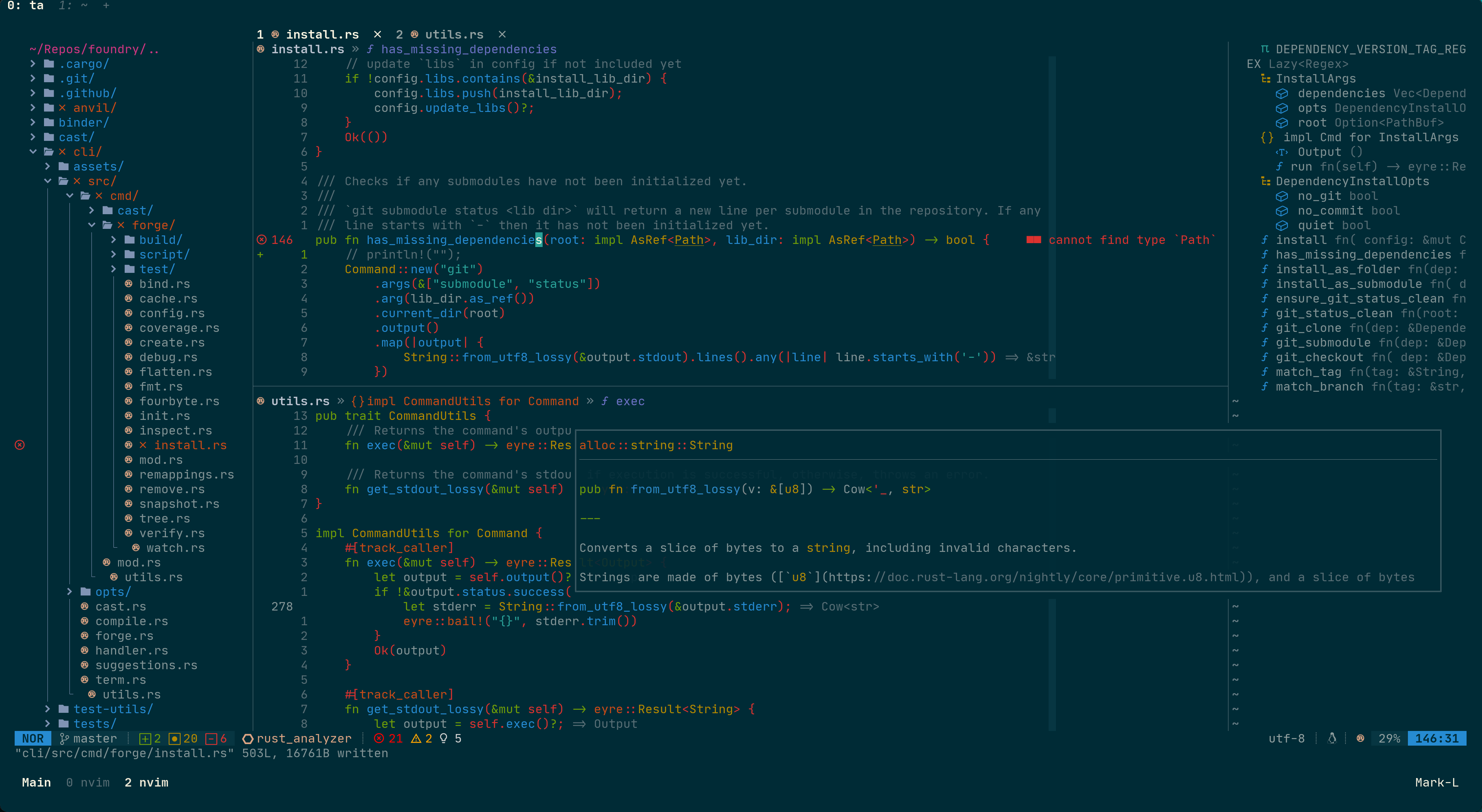
Task: Open bind.rs in the file tree
Action: tap(164, 284)
